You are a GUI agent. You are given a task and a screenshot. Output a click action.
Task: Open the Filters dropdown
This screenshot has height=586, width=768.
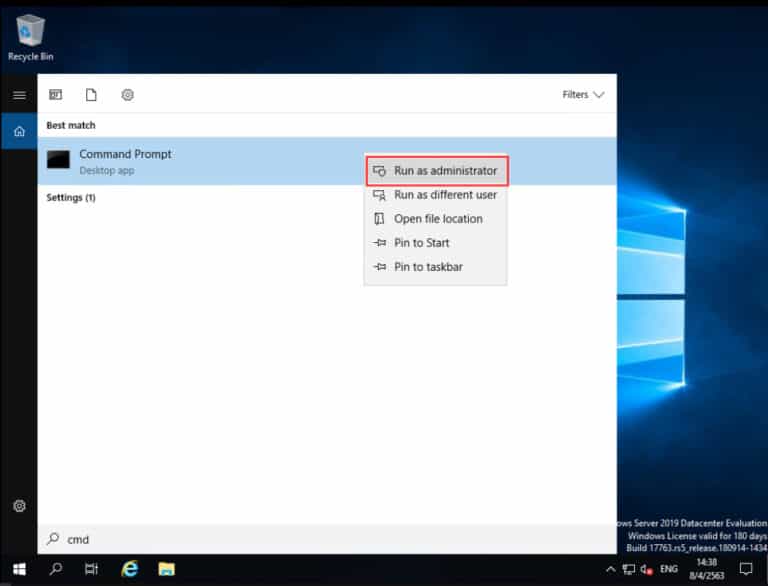point(583,95)
